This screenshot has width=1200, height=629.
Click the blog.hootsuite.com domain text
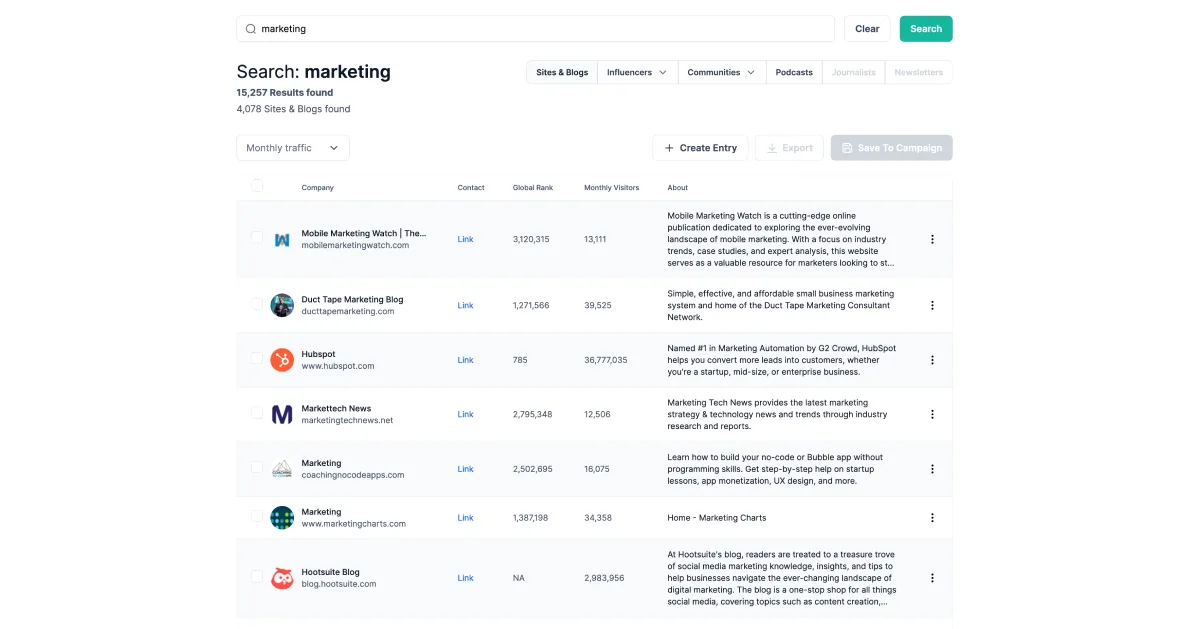tap(339, 584)
